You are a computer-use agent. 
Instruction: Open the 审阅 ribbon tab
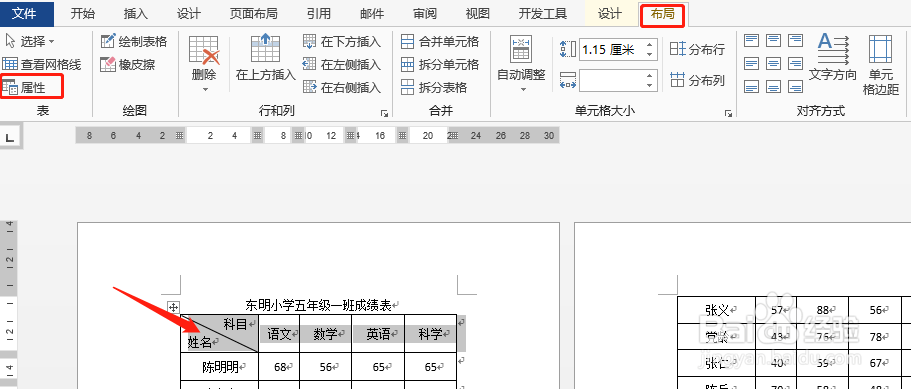pyautogui.click(x=425, y=14)
